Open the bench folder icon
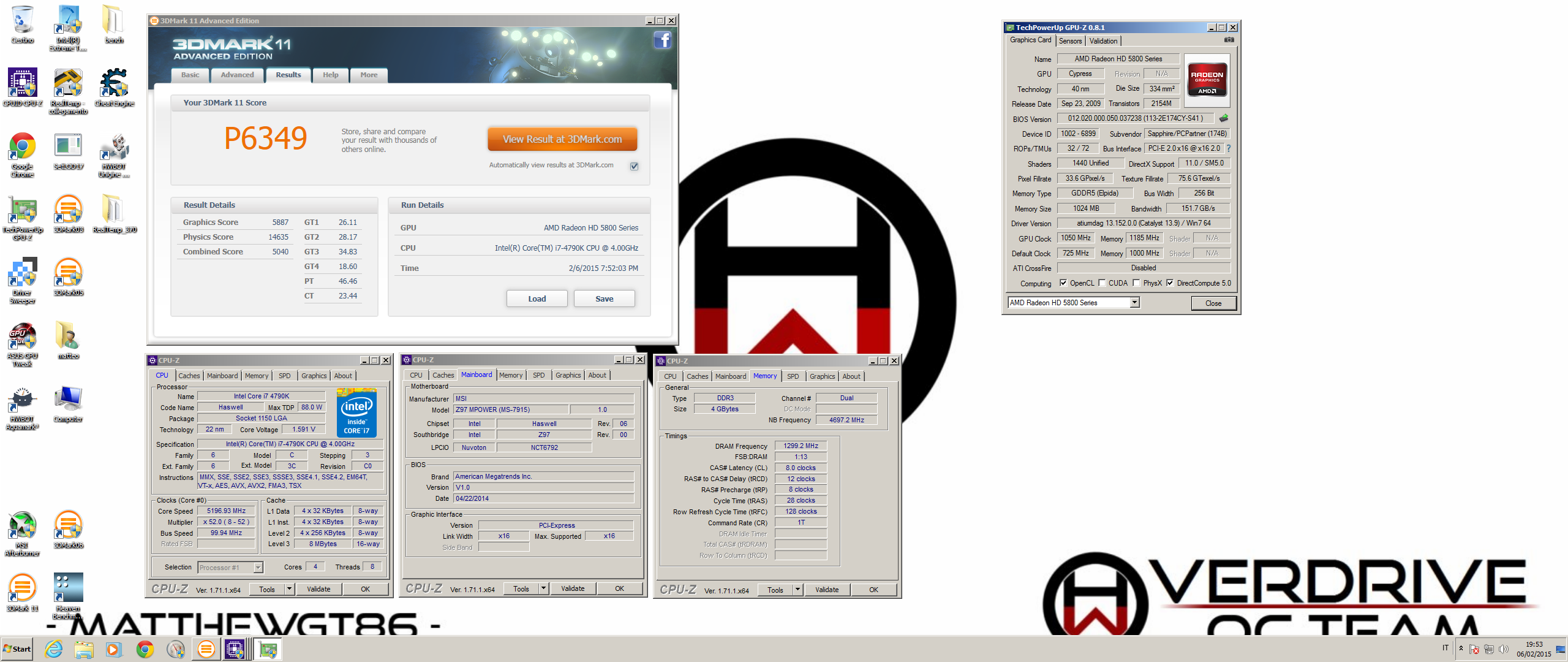 click(x=114, y=23)
